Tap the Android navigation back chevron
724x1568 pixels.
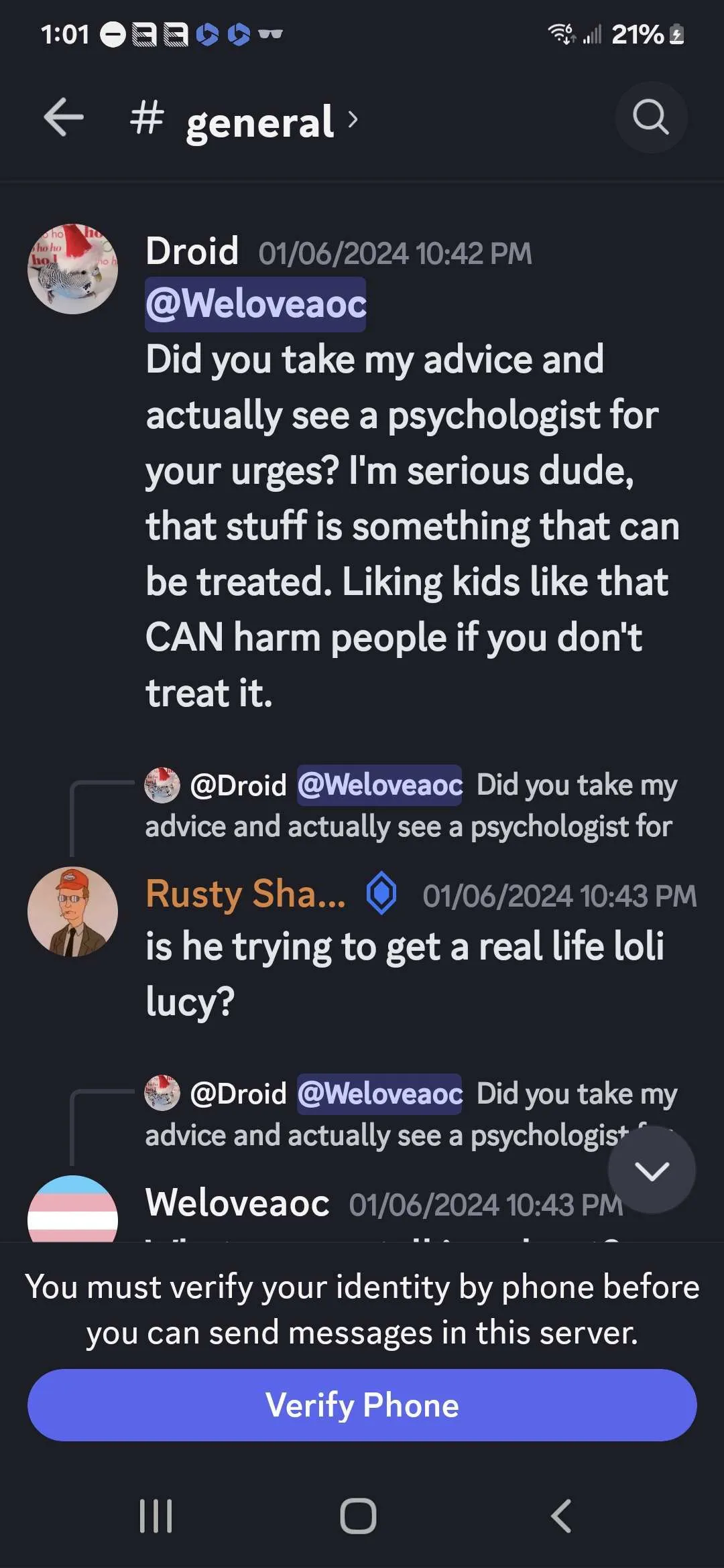coord(561,1516)
